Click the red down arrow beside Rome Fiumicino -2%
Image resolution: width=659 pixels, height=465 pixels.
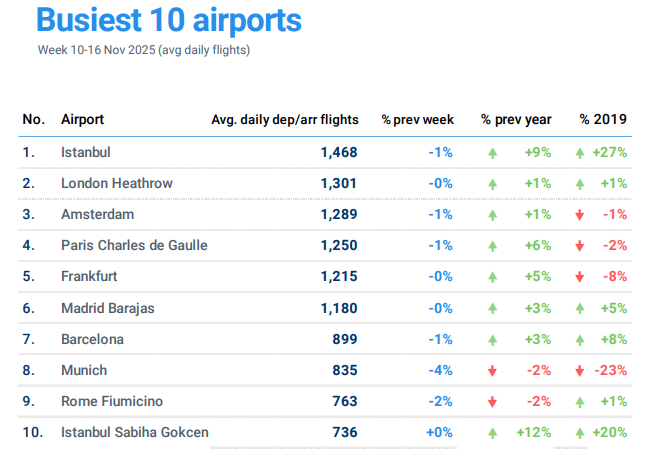tap(492, 401)
